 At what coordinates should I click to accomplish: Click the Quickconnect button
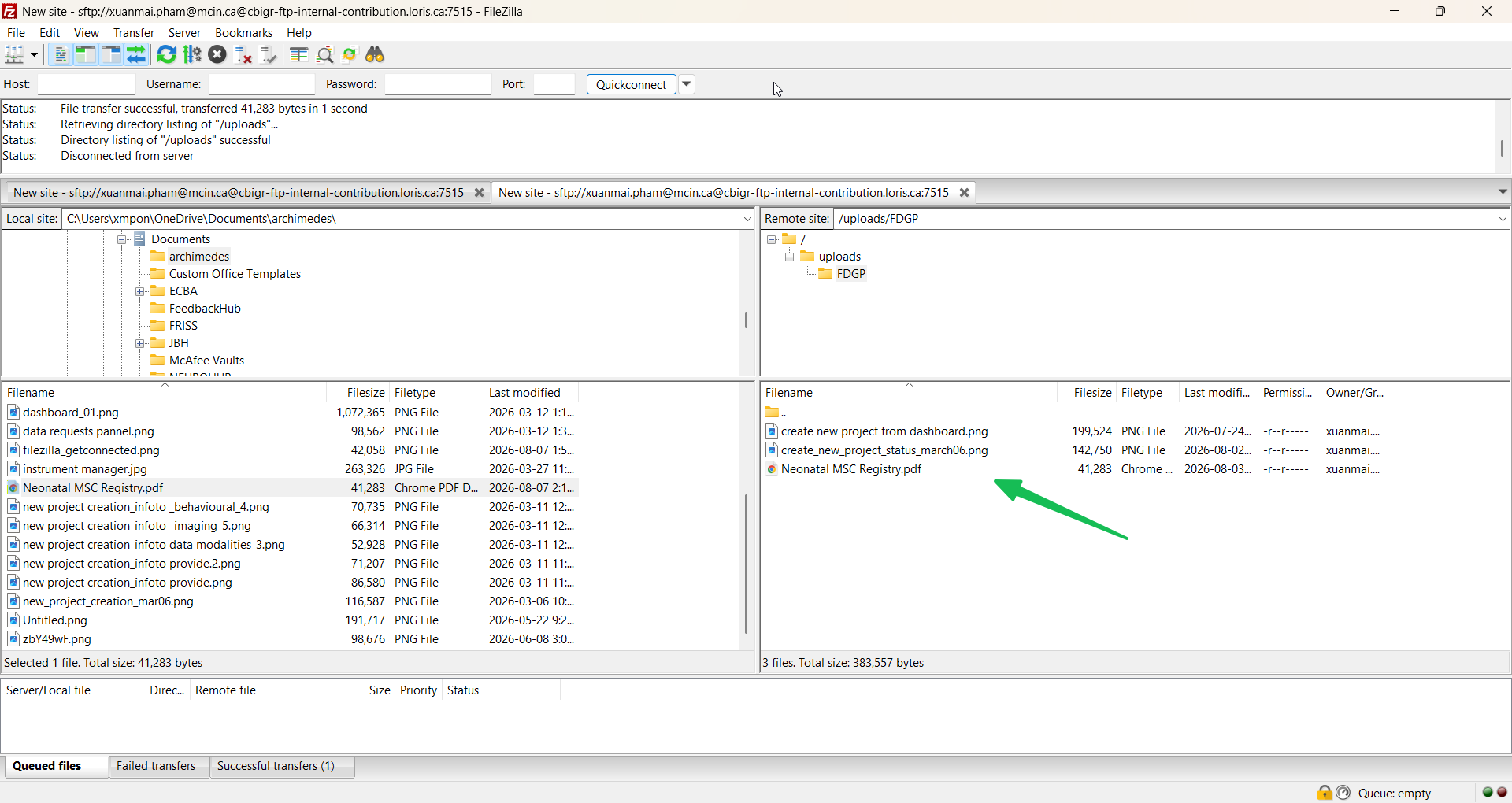pyautogui.click(x=631, y=84)
